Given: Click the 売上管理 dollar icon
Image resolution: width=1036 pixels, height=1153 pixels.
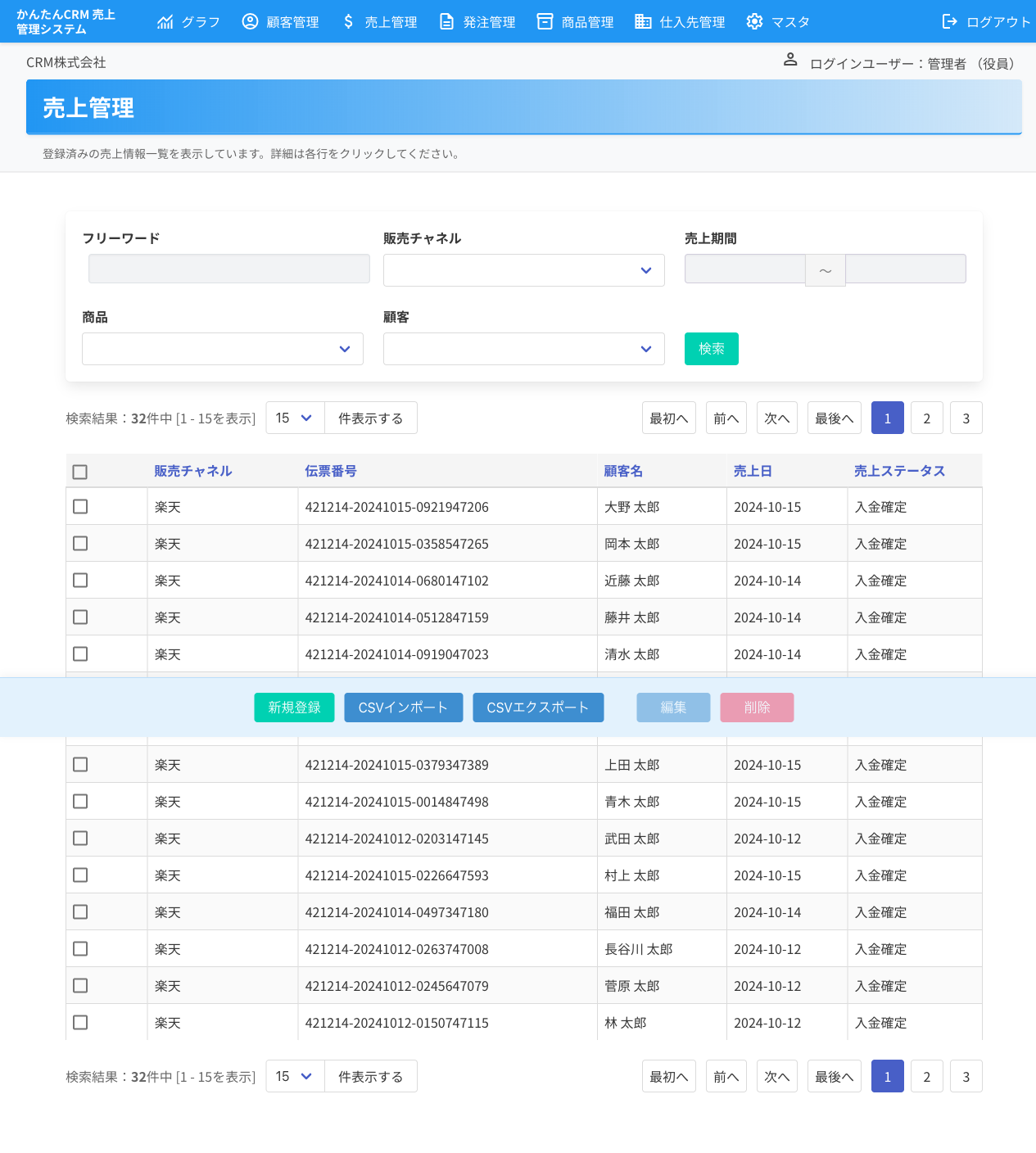Looking at the screenshot, I should click(347, 21).
